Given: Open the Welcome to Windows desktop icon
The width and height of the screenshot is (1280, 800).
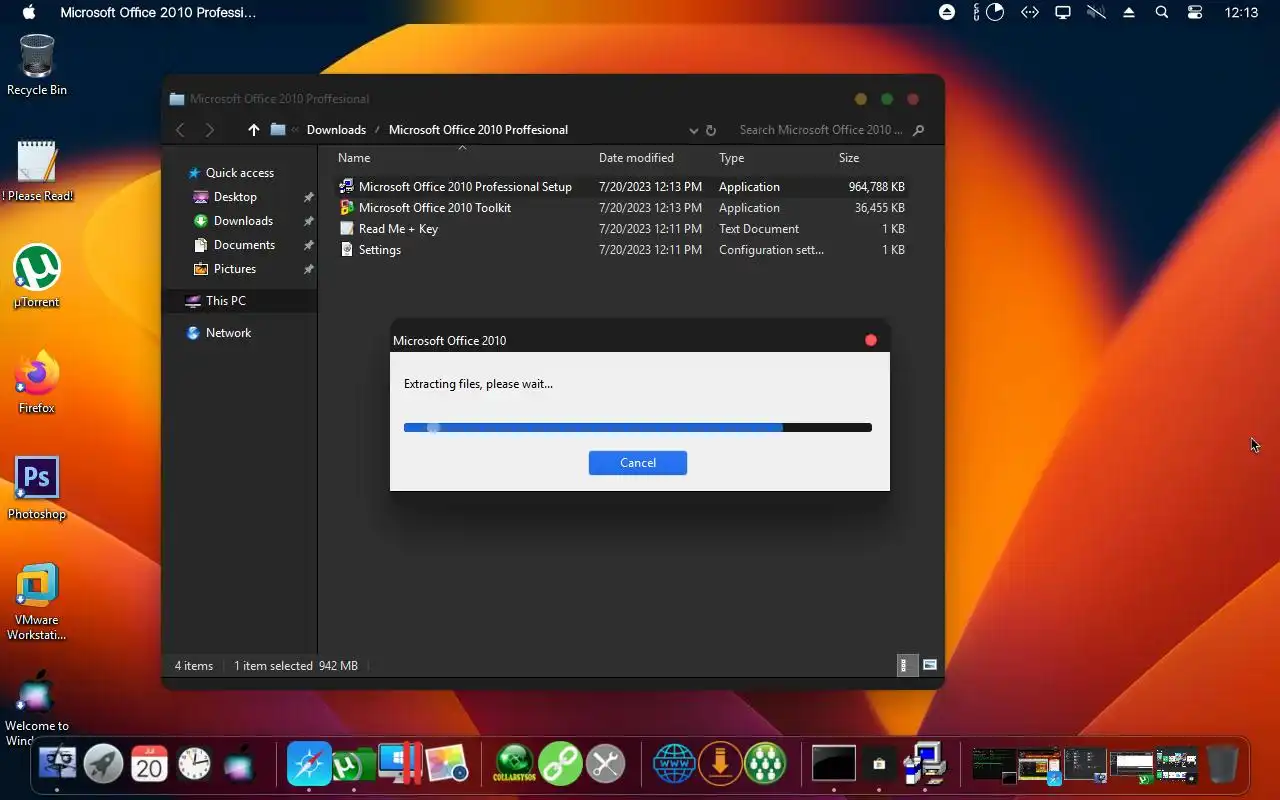Looking at the screenshot, I should pos(37,708).
